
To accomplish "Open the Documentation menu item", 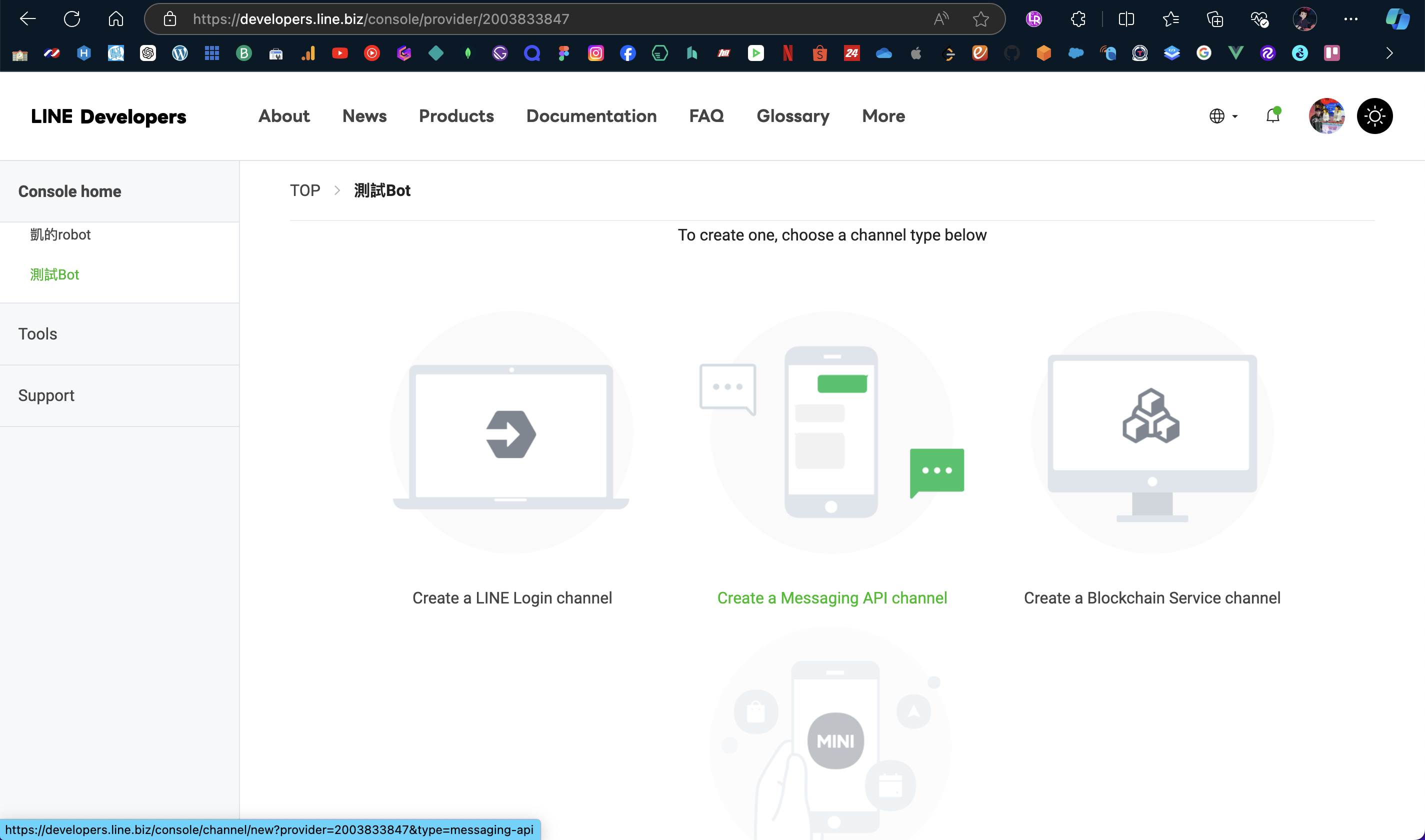I will 591,116.
